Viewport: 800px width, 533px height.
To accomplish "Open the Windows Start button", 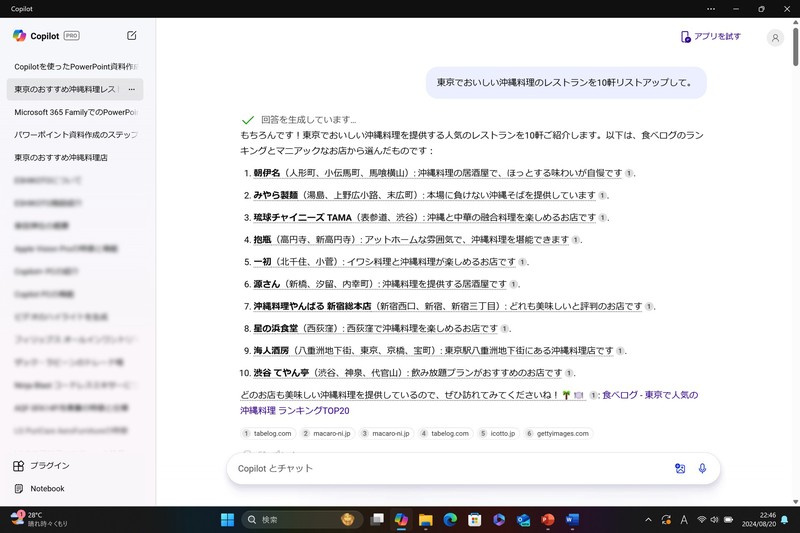I will (227, 520).
